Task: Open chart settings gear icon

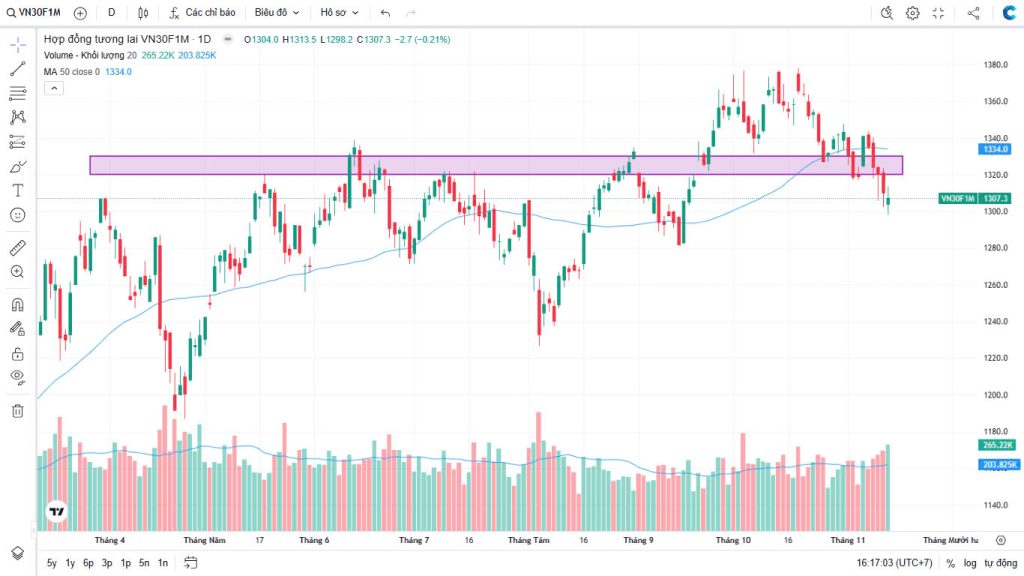Action: 912,13
